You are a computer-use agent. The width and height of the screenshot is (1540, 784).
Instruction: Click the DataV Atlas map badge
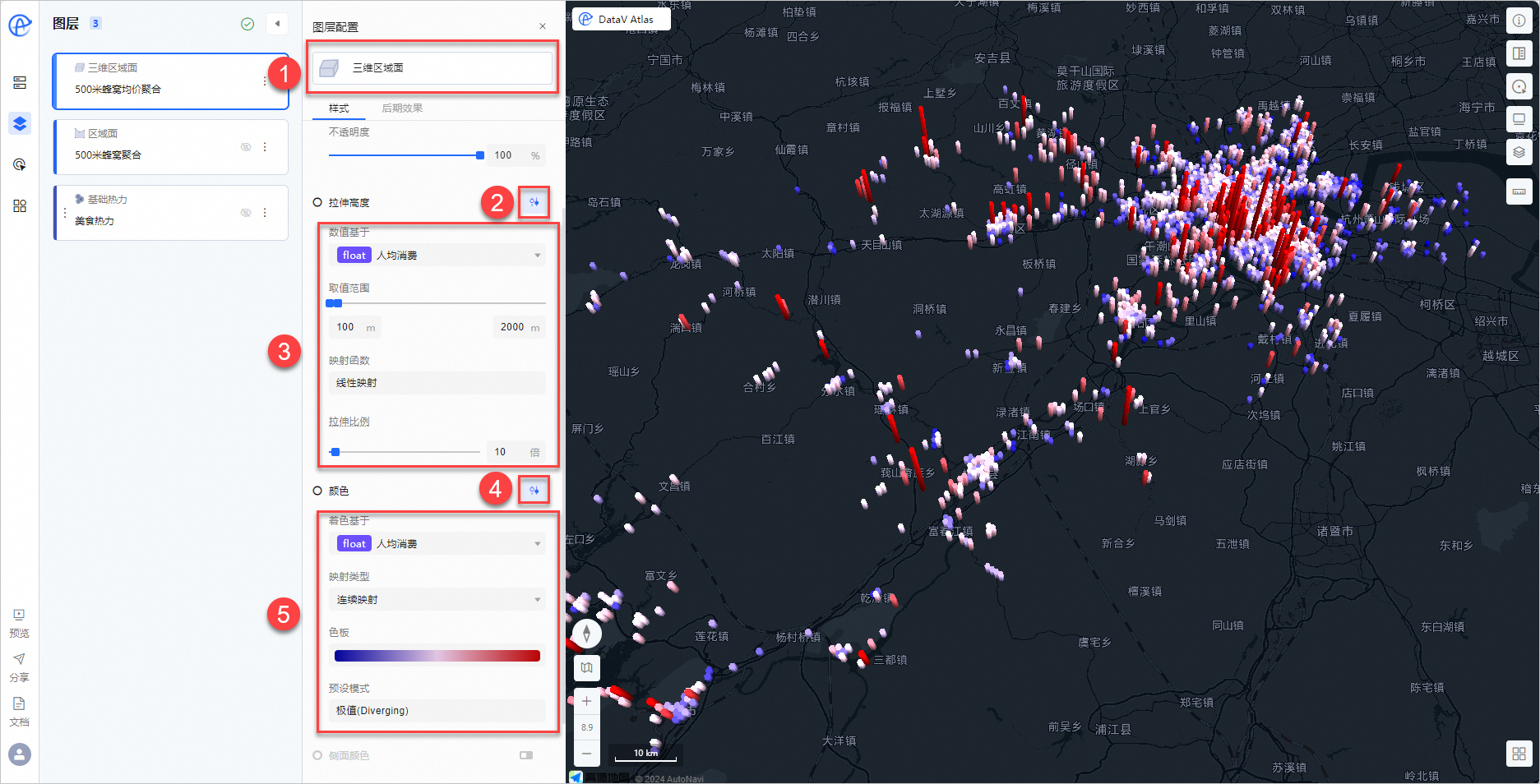622,19
